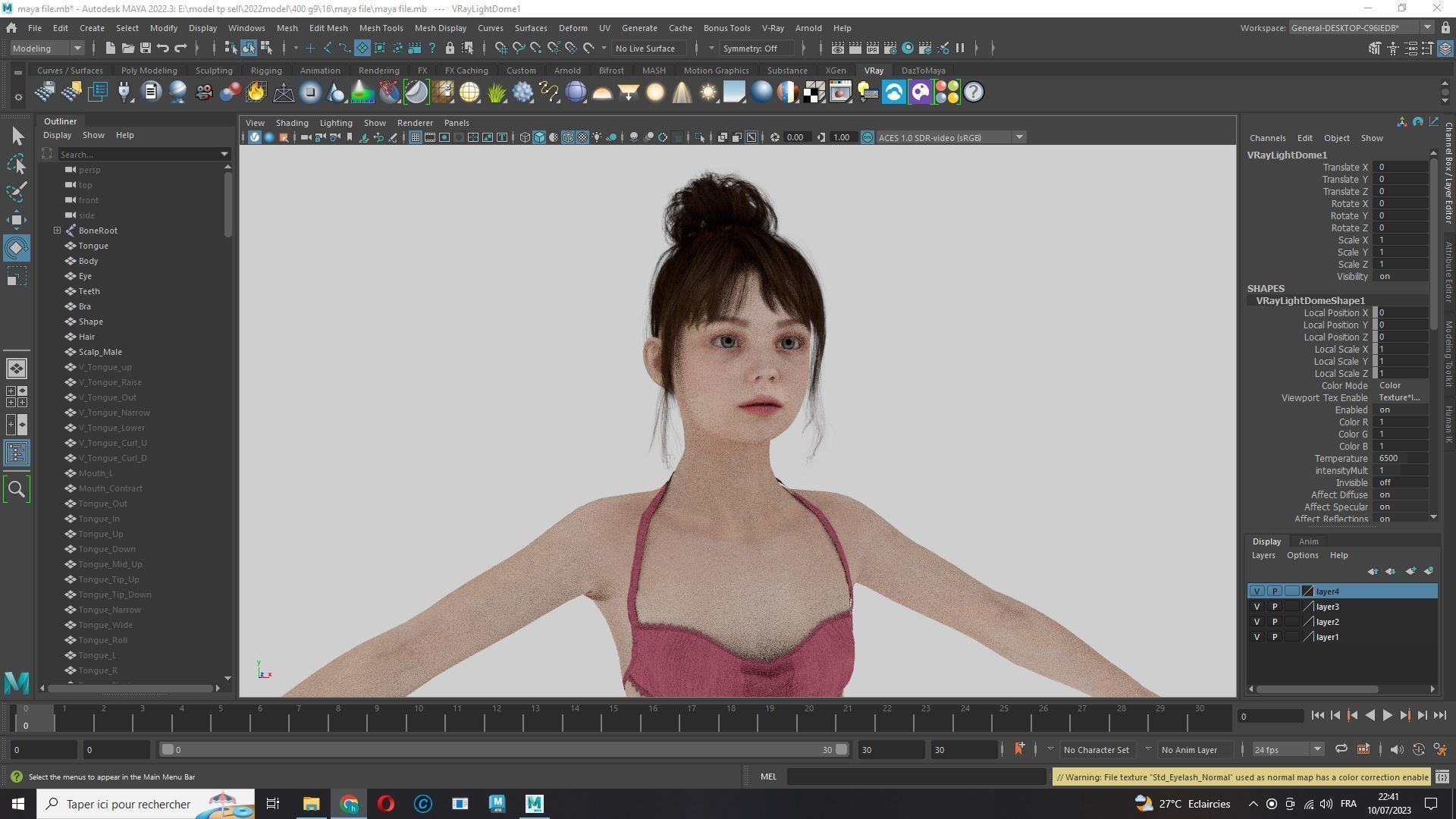This screenshot has height=819, width=1456.
Task: Toggle loop playback icon
Action: click(x=1341, y=749)
